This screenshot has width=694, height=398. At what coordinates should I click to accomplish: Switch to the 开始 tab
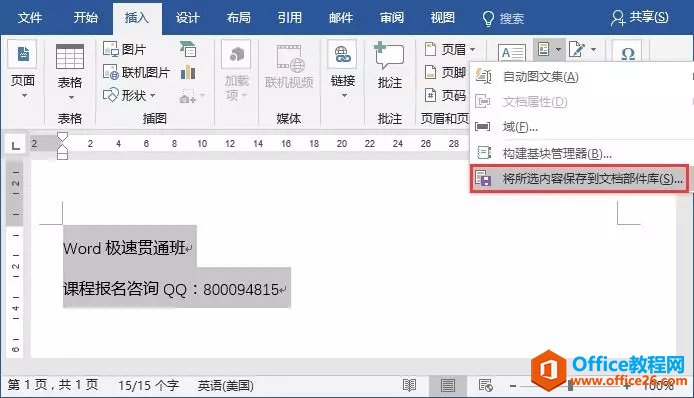(x=85, y=18)
